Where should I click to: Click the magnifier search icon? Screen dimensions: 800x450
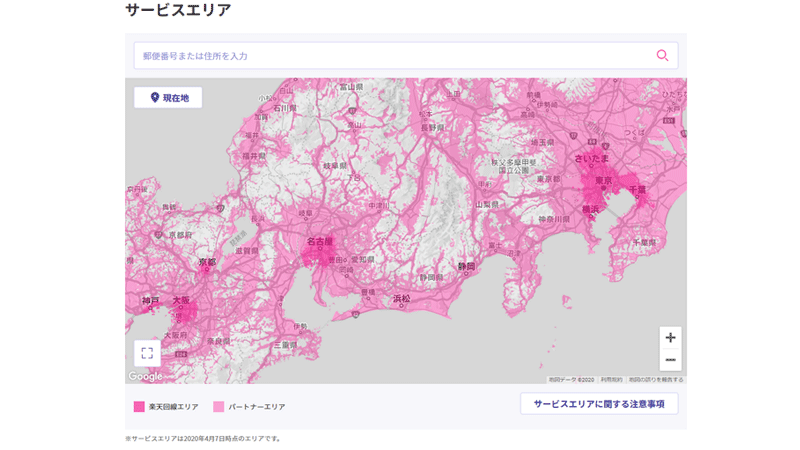(662, 55)
